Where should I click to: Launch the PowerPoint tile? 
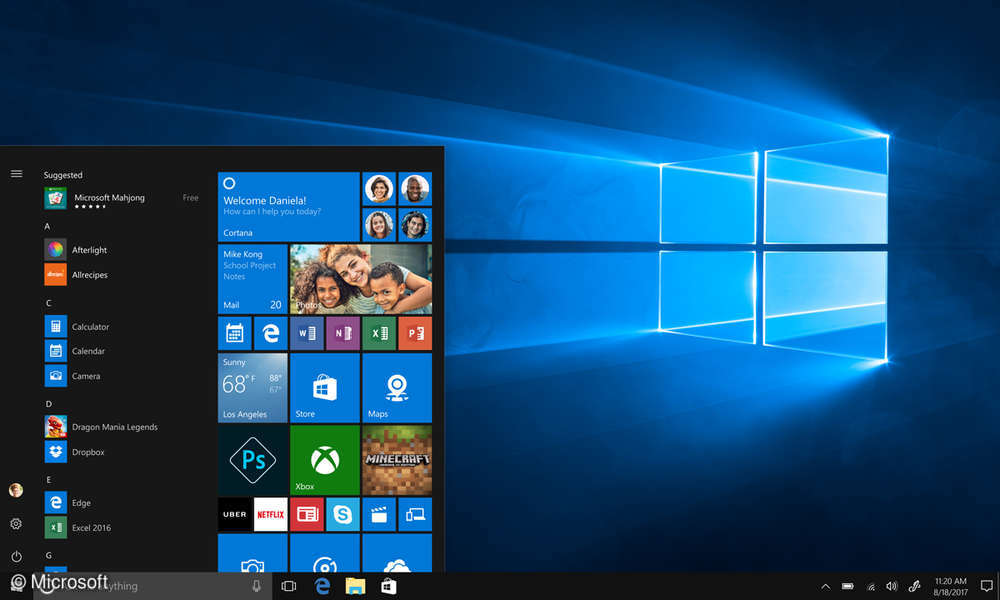415,332
